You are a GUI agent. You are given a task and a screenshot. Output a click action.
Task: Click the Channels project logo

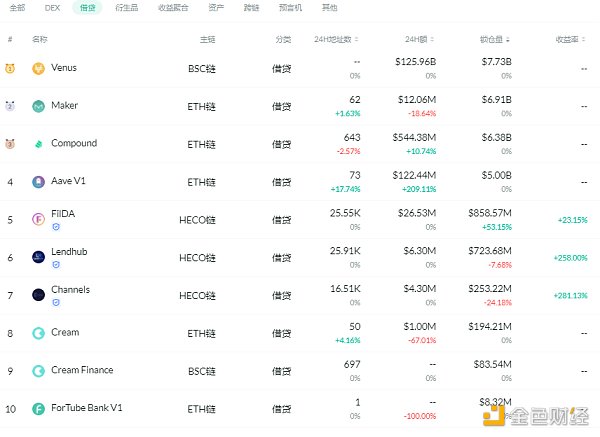(38, 295)
